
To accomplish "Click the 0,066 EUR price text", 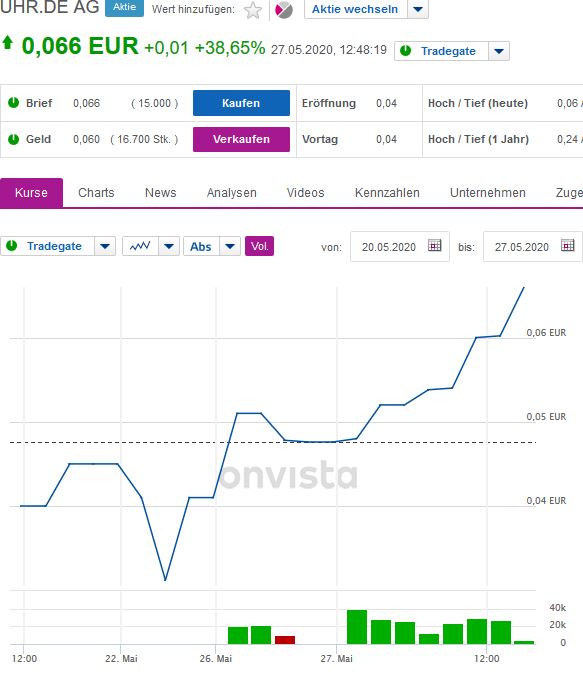I will (x=80, y=46).
